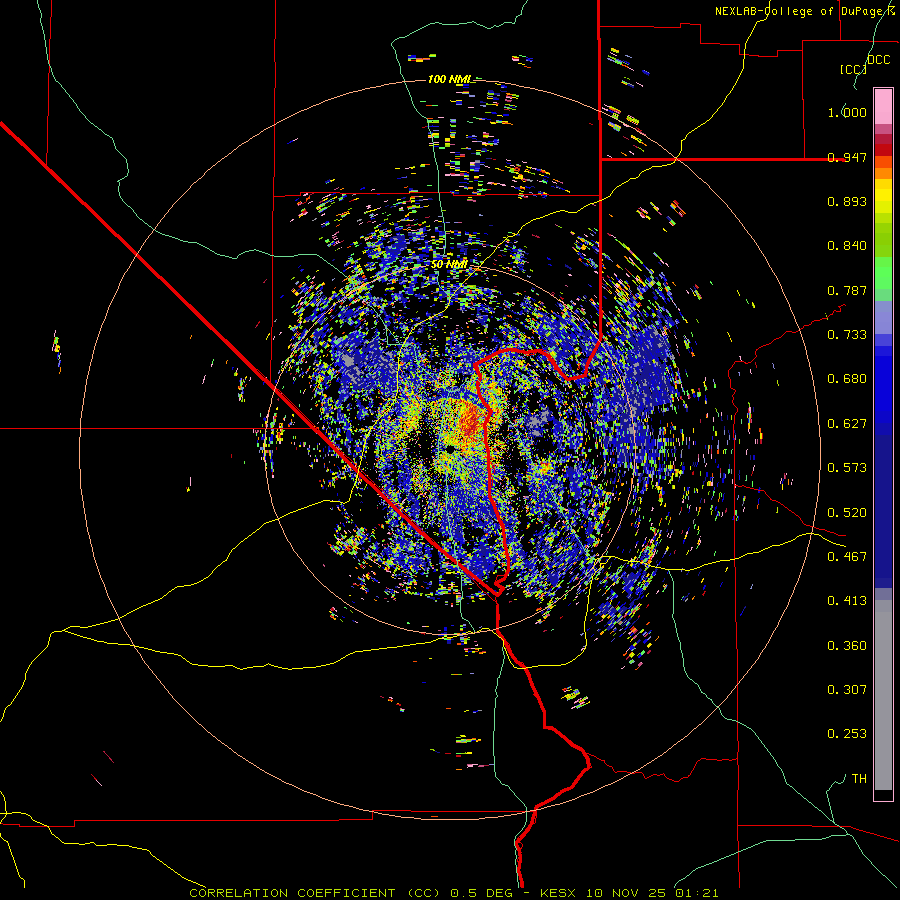Select the 0.627 legend value
Screen dimensions: 900x900
847,424
